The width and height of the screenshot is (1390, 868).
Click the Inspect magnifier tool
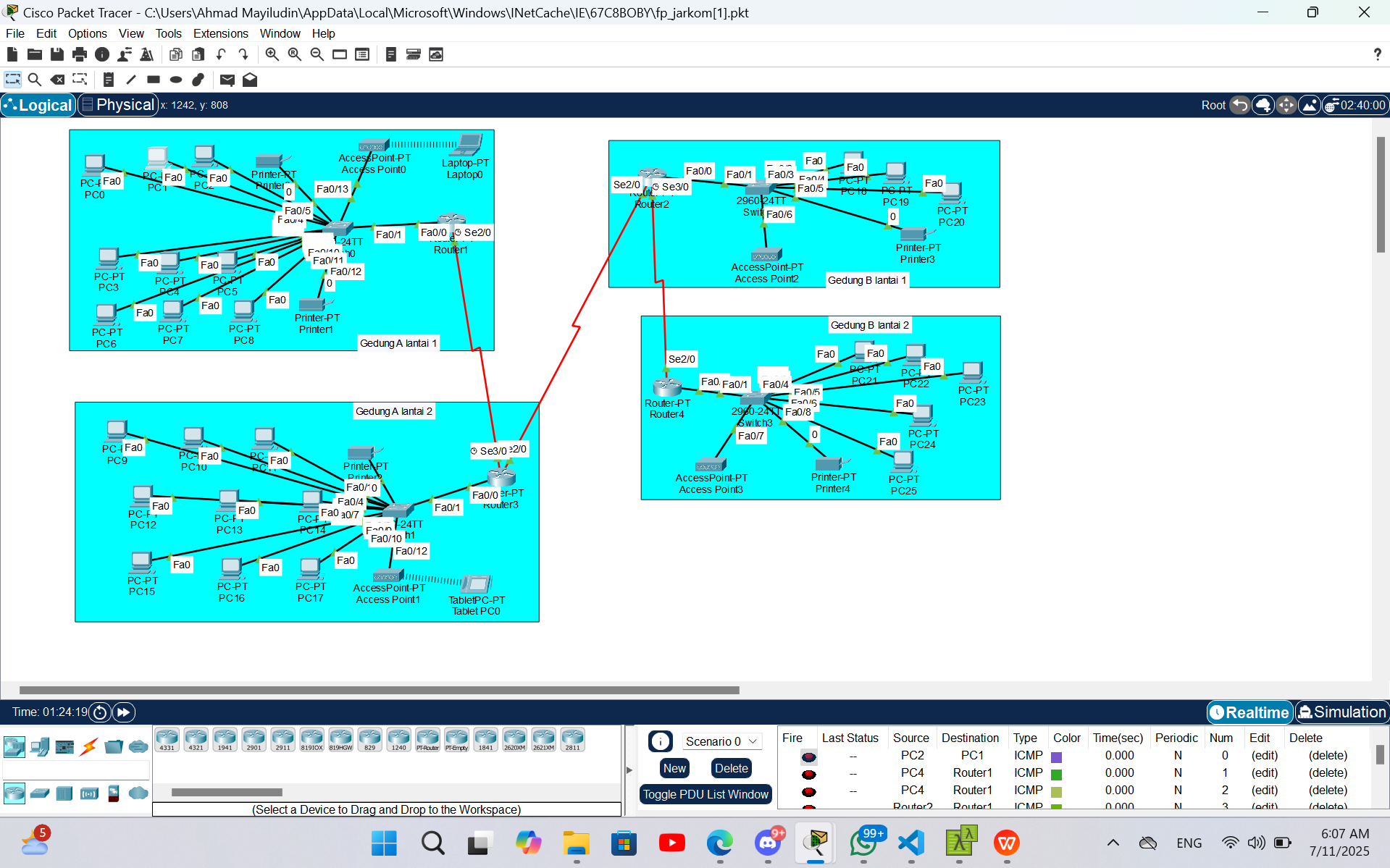(x=34, y=80)
